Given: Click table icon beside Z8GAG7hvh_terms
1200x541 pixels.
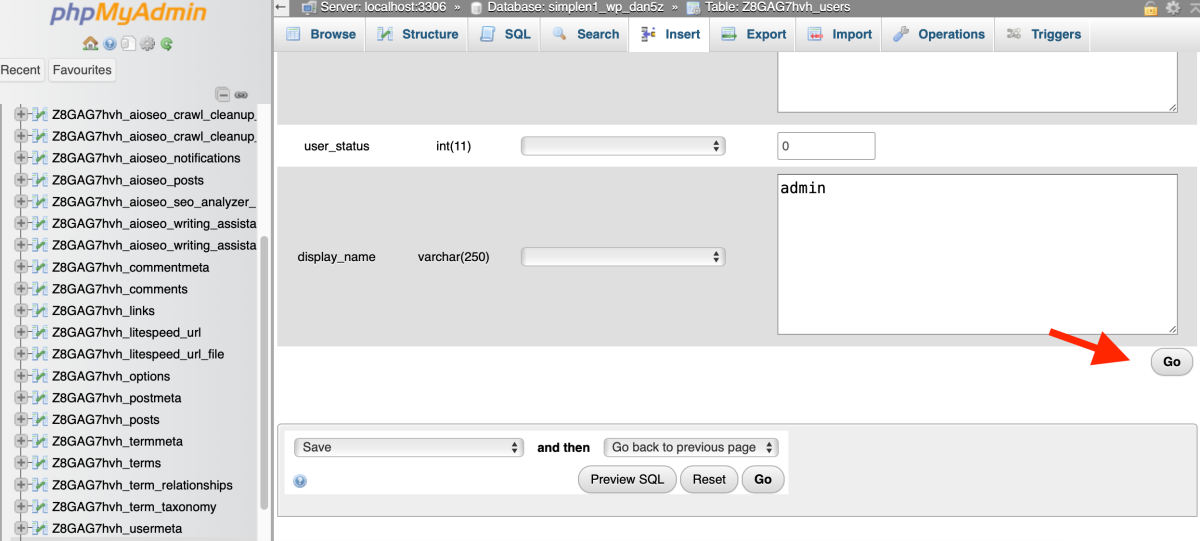Looking at the screenshot, I should pyautogui.click(x=41, y=463).
